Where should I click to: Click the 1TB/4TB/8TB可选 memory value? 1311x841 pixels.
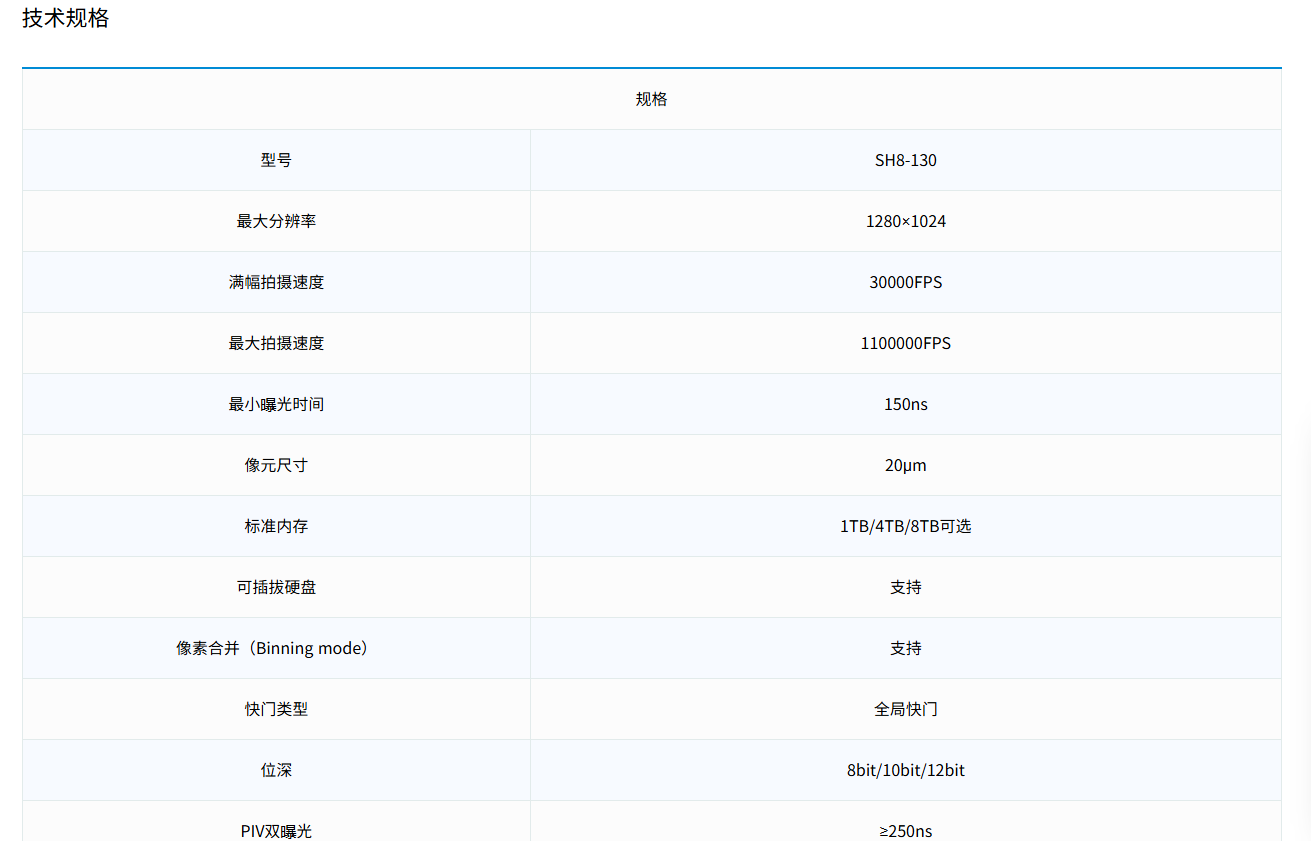(x=905, y=526)
